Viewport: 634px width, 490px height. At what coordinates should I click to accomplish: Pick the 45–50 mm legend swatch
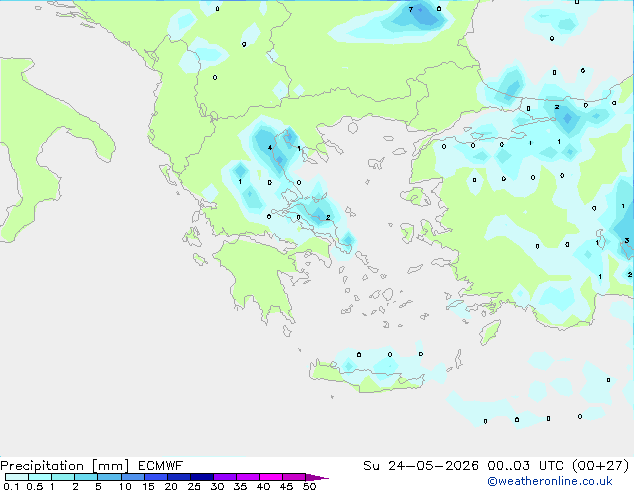coord(294,477)
